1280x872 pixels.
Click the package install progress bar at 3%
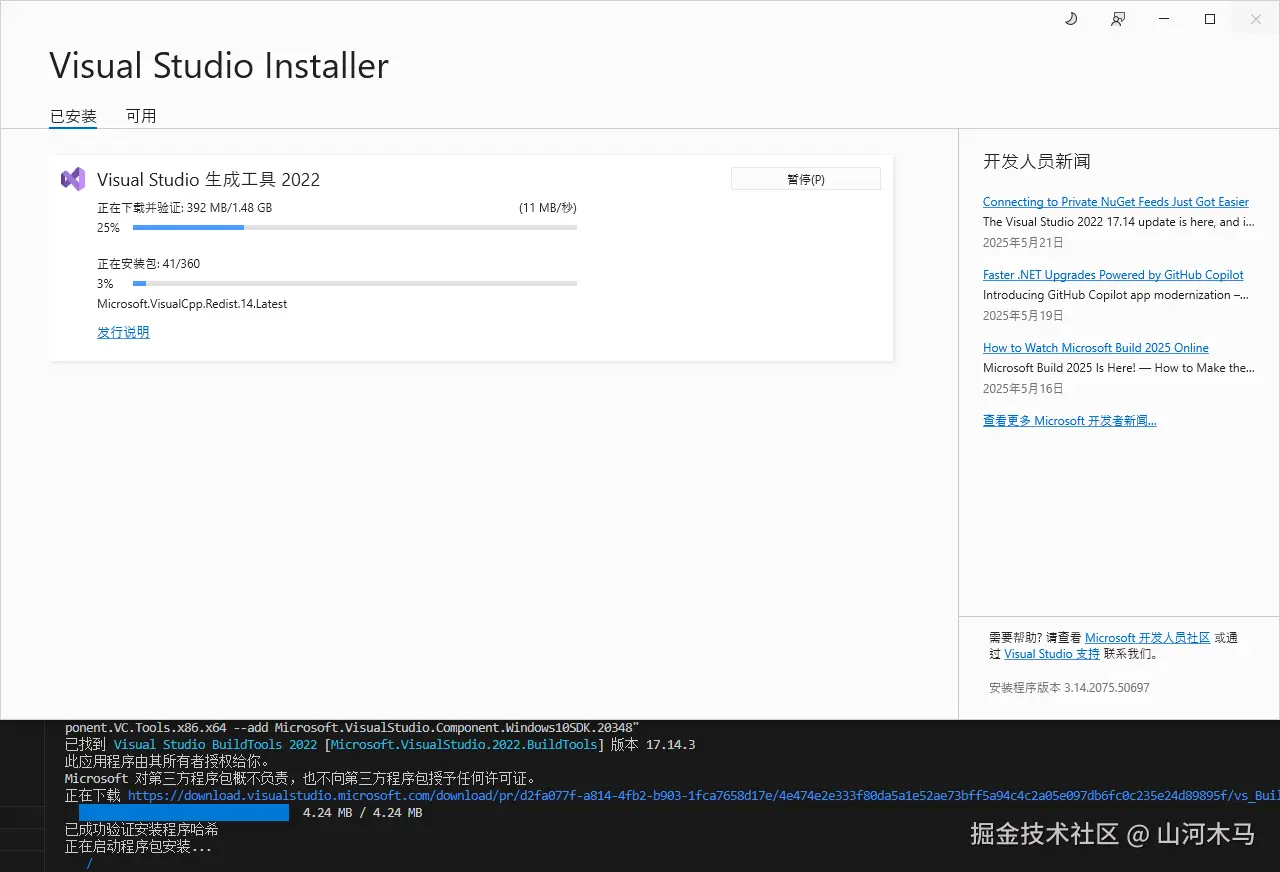[x=355, y=284]
